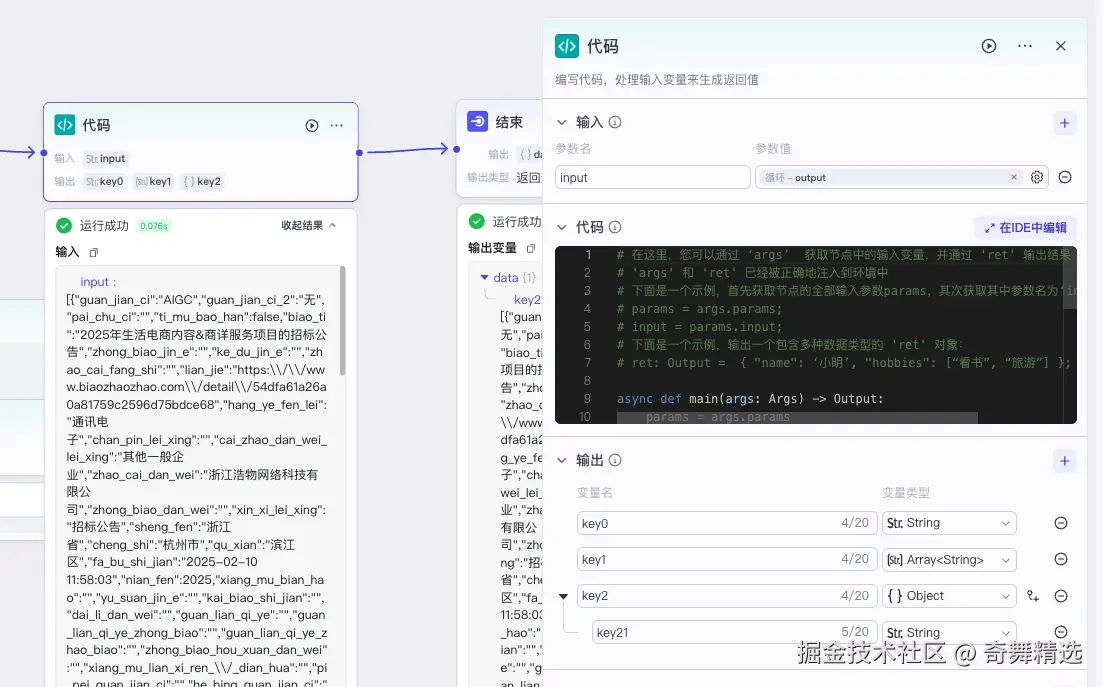Collapse the 代码 section in the panel

pos(561,227)
